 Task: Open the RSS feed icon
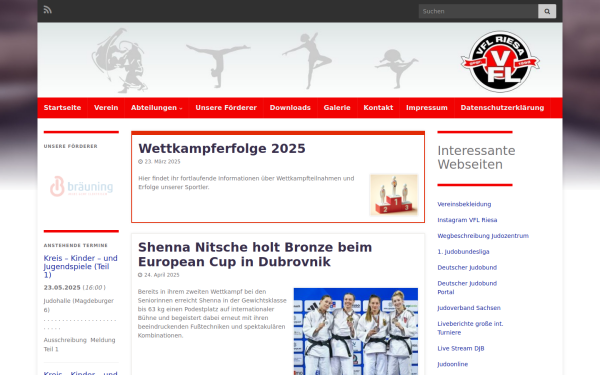(47, 10)
